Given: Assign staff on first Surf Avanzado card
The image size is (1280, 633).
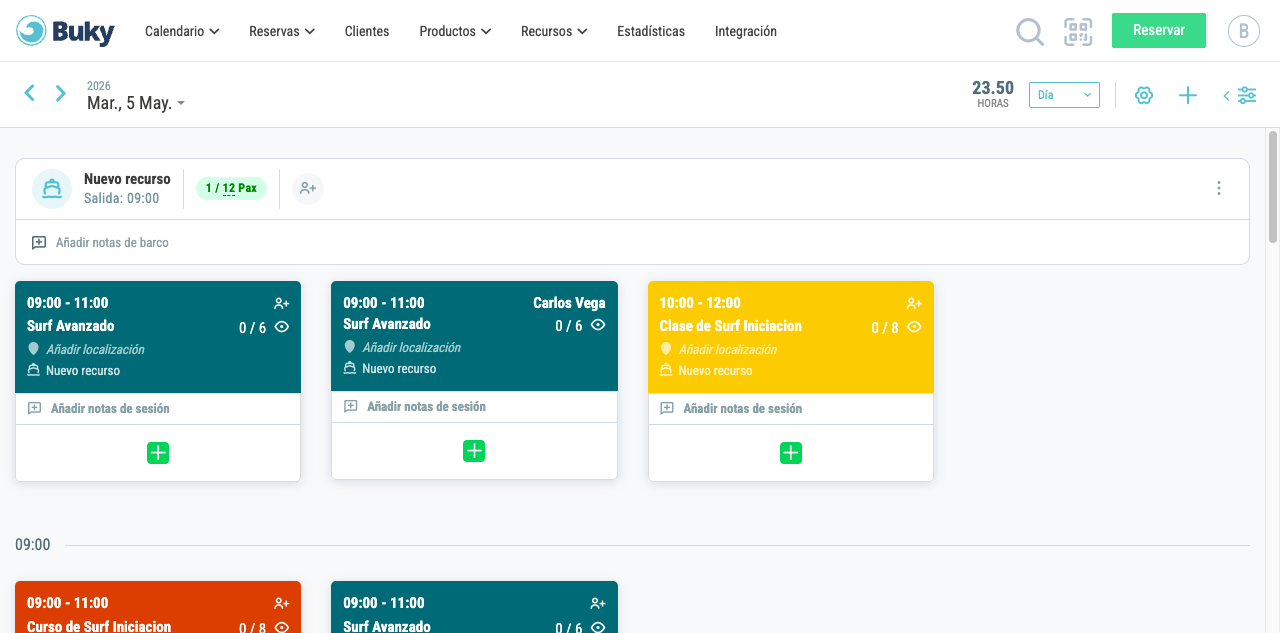Looking at the screenshot, I should coord(282,303).
